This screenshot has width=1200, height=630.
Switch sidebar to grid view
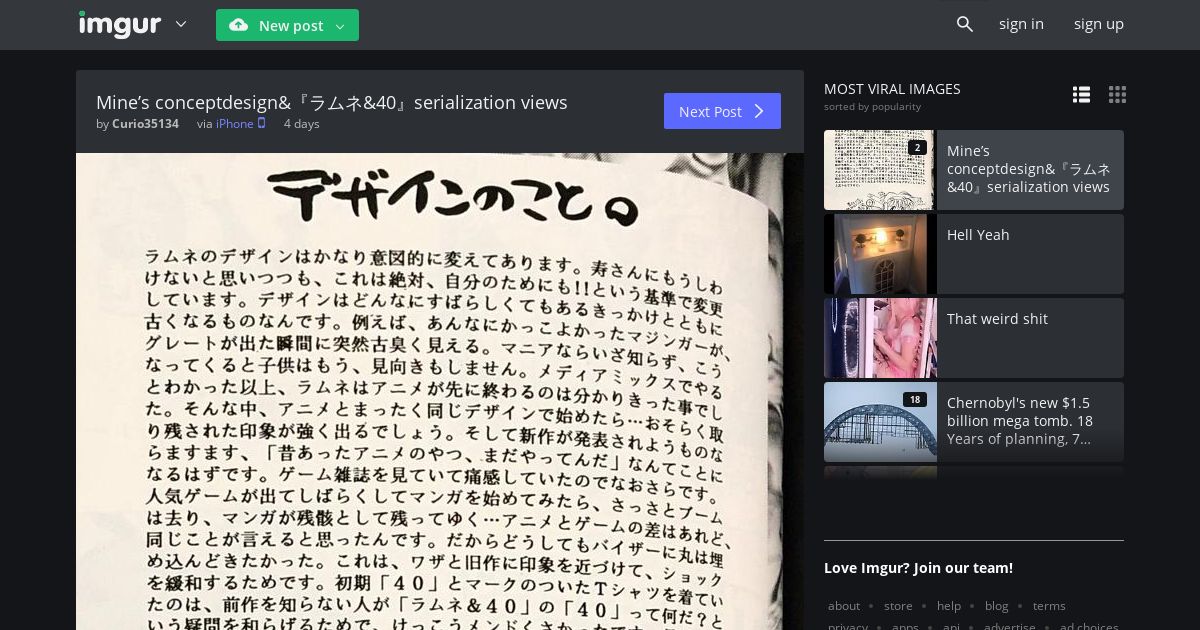(1117, 95)
